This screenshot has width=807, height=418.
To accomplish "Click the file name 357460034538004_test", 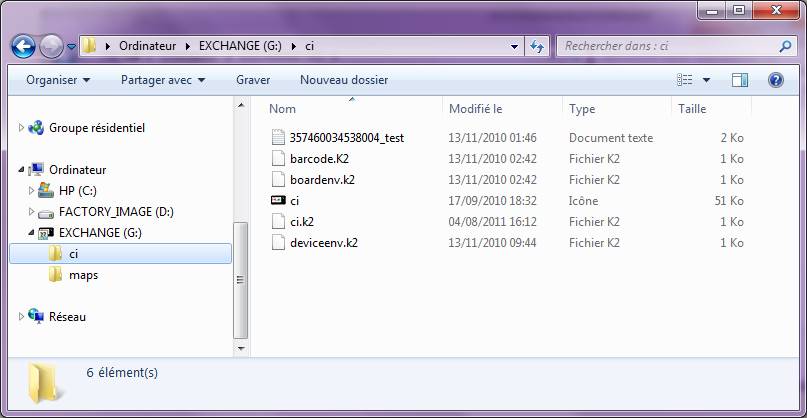I will 347,138.
